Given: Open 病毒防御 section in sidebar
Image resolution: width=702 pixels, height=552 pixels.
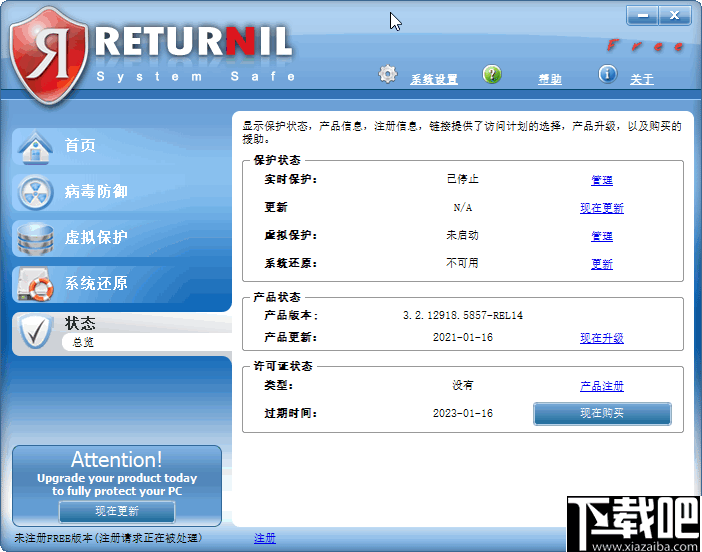Looking at the screenshot, I should click(x=122, y=192).
